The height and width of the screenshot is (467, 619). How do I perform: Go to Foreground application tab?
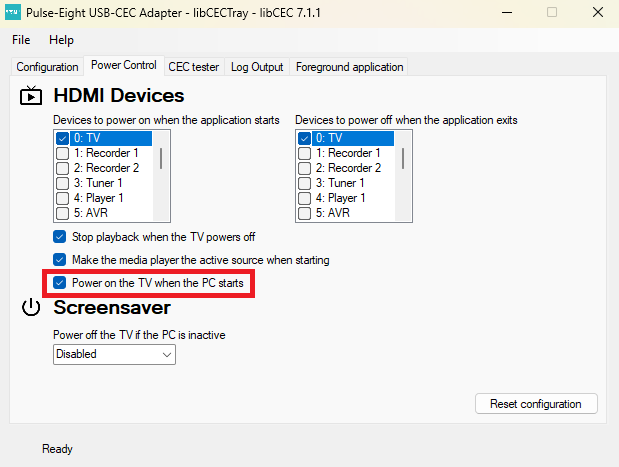[349, 67]
